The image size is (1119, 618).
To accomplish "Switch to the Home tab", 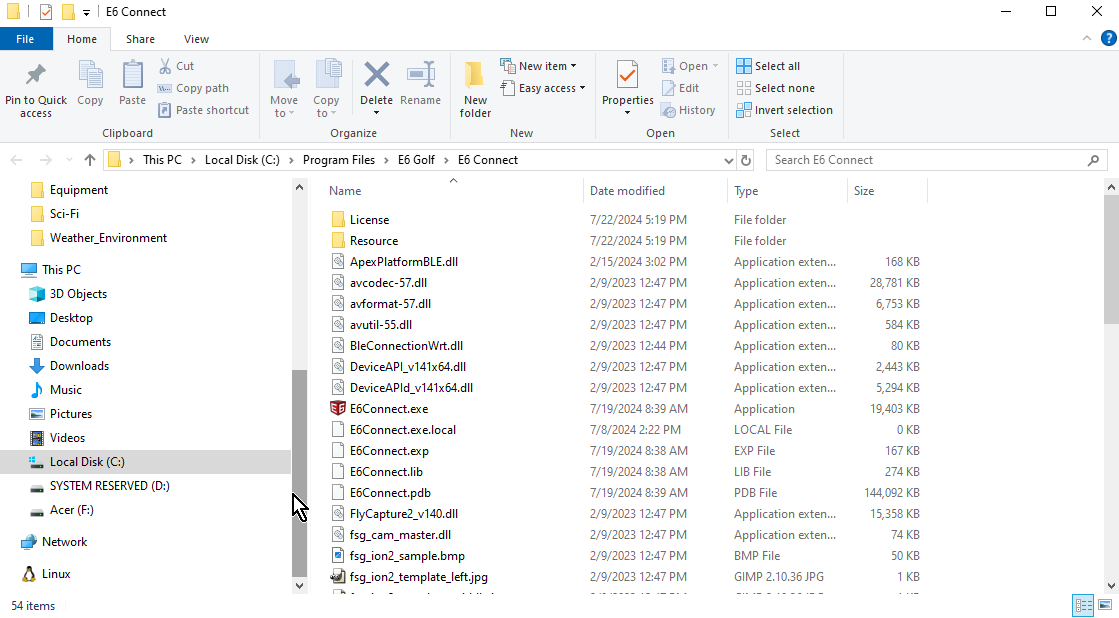I will pyautogui.click(x=82, y=39).
